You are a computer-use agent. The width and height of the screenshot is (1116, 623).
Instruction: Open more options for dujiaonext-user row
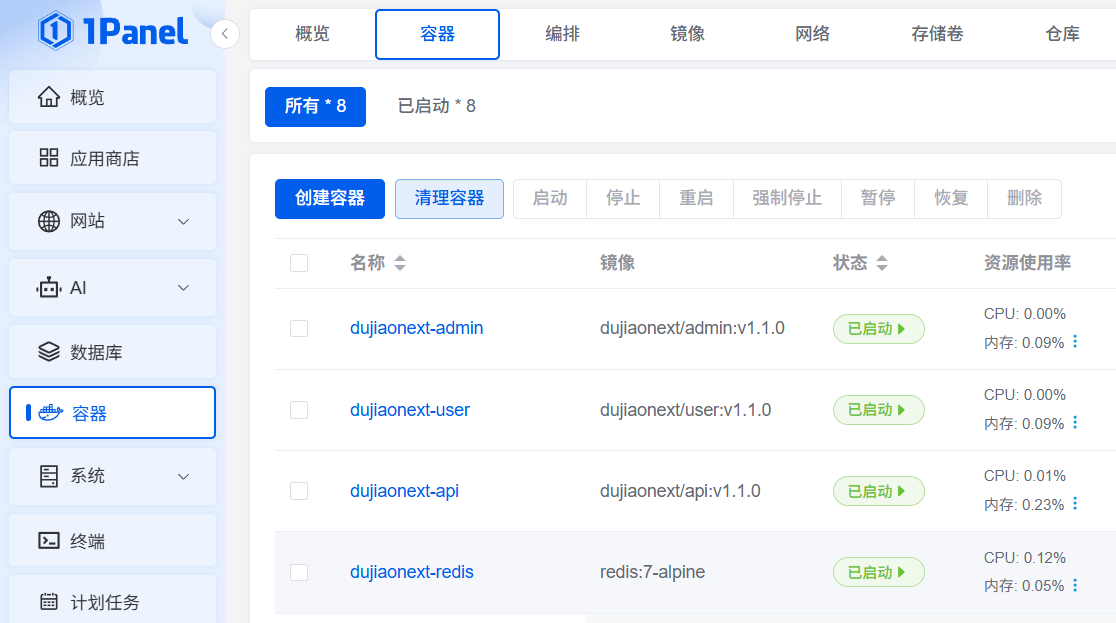pyautogui.click(x=1075, y=423)
